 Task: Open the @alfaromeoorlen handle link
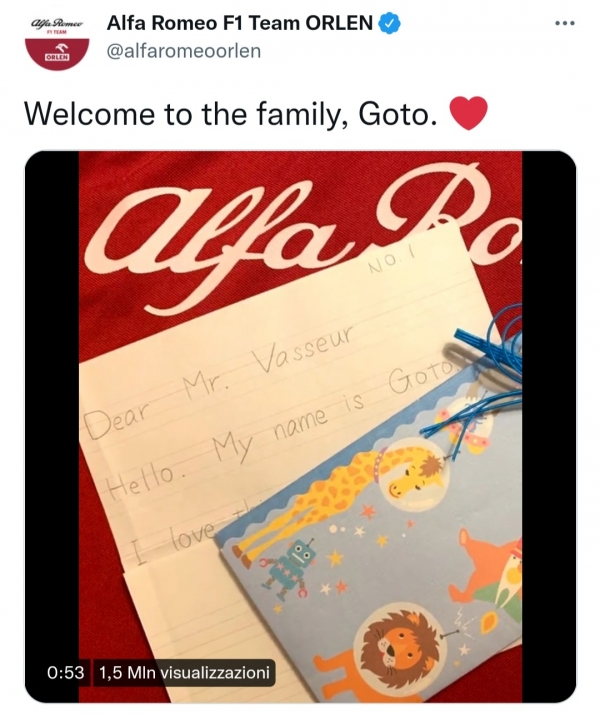click(x=184, y=51)
